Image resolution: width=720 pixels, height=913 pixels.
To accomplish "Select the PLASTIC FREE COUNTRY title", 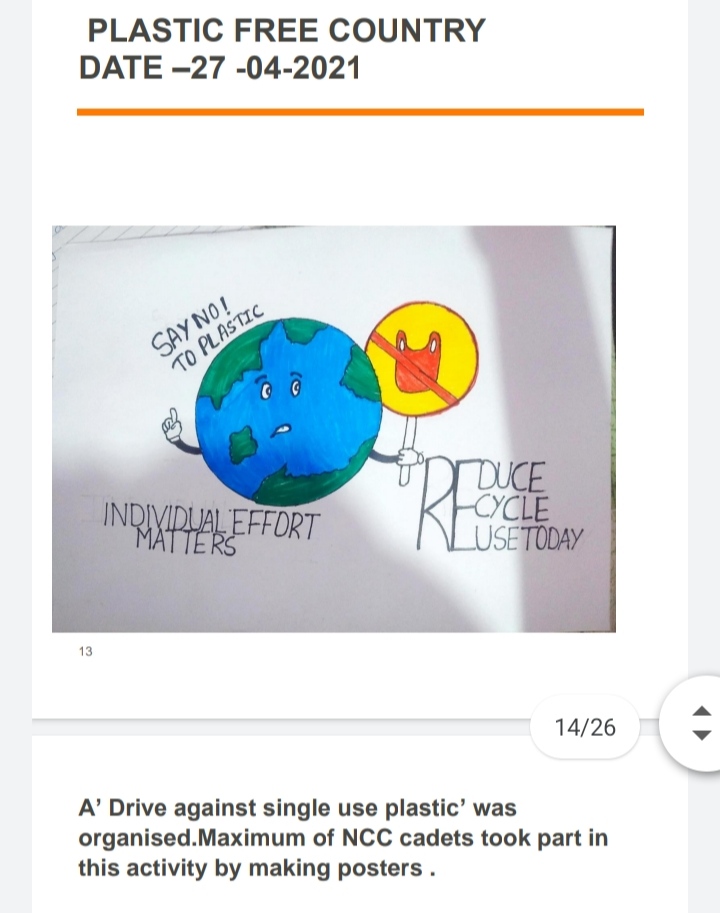I will 286,30.
